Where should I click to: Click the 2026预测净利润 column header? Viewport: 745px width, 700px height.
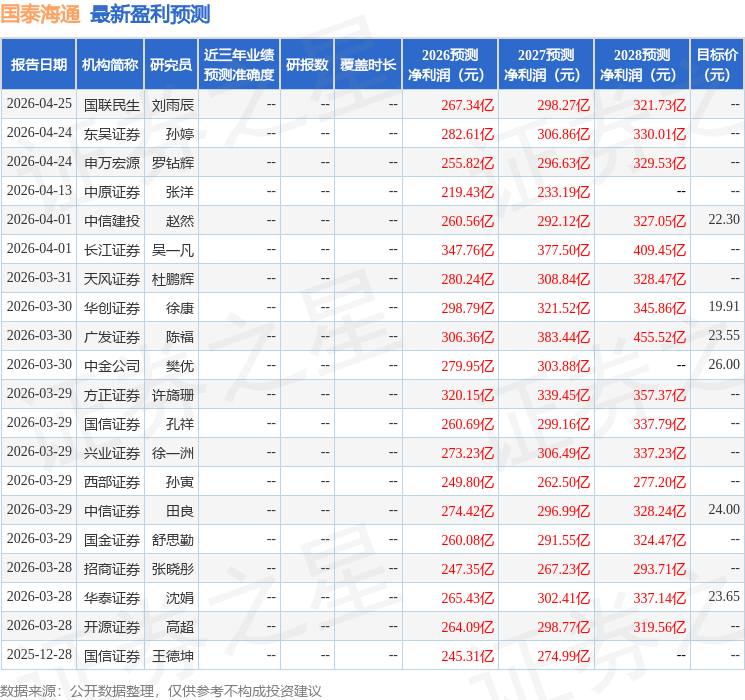pyautogui.click(x=450, y=65)
